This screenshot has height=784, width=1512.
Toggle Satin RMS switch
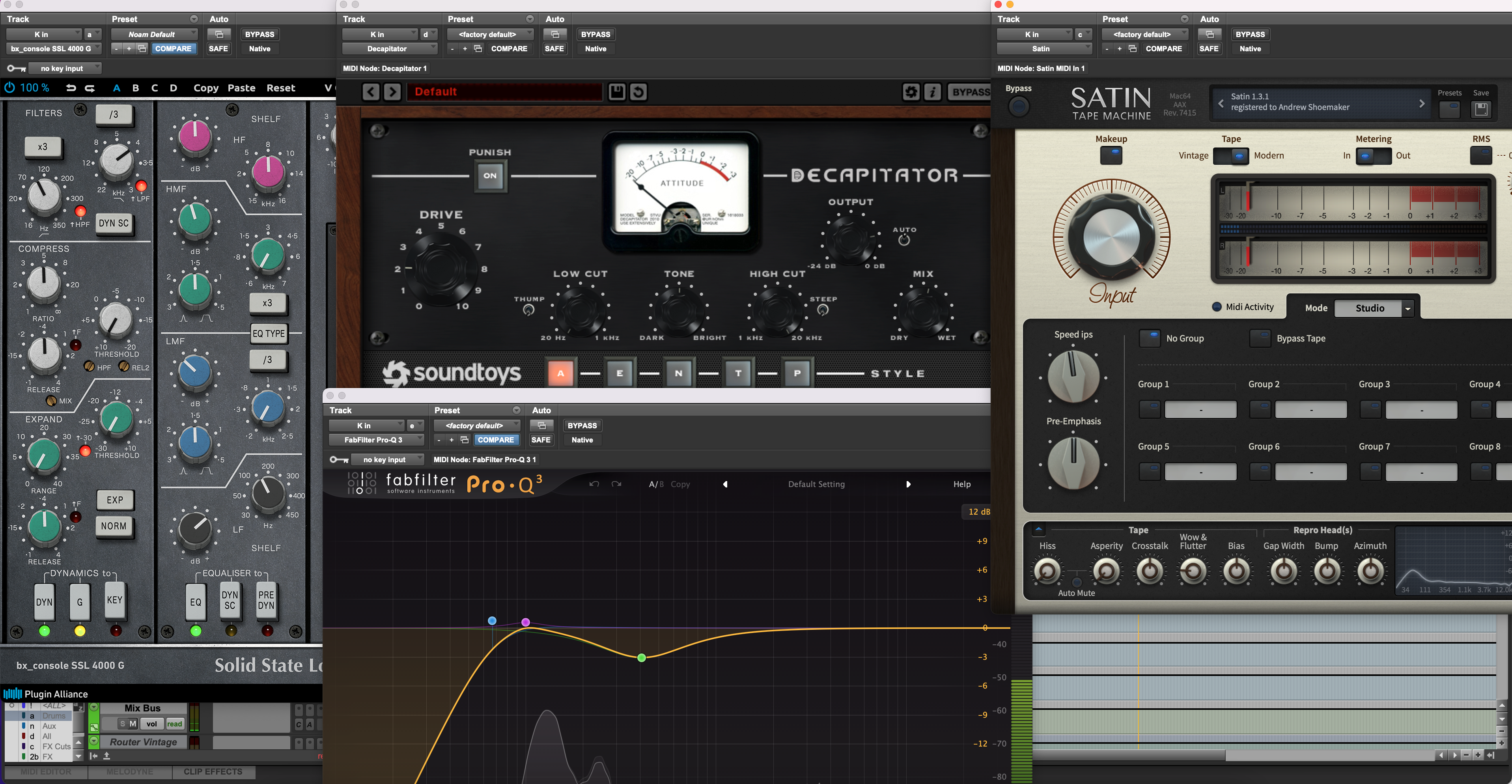1481,155
